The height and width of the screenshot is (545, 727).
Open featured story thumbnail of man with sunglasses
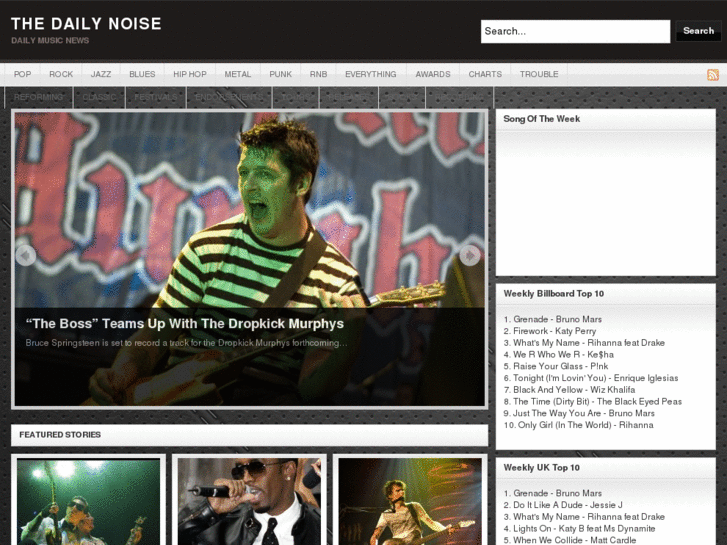click(249, 502)
